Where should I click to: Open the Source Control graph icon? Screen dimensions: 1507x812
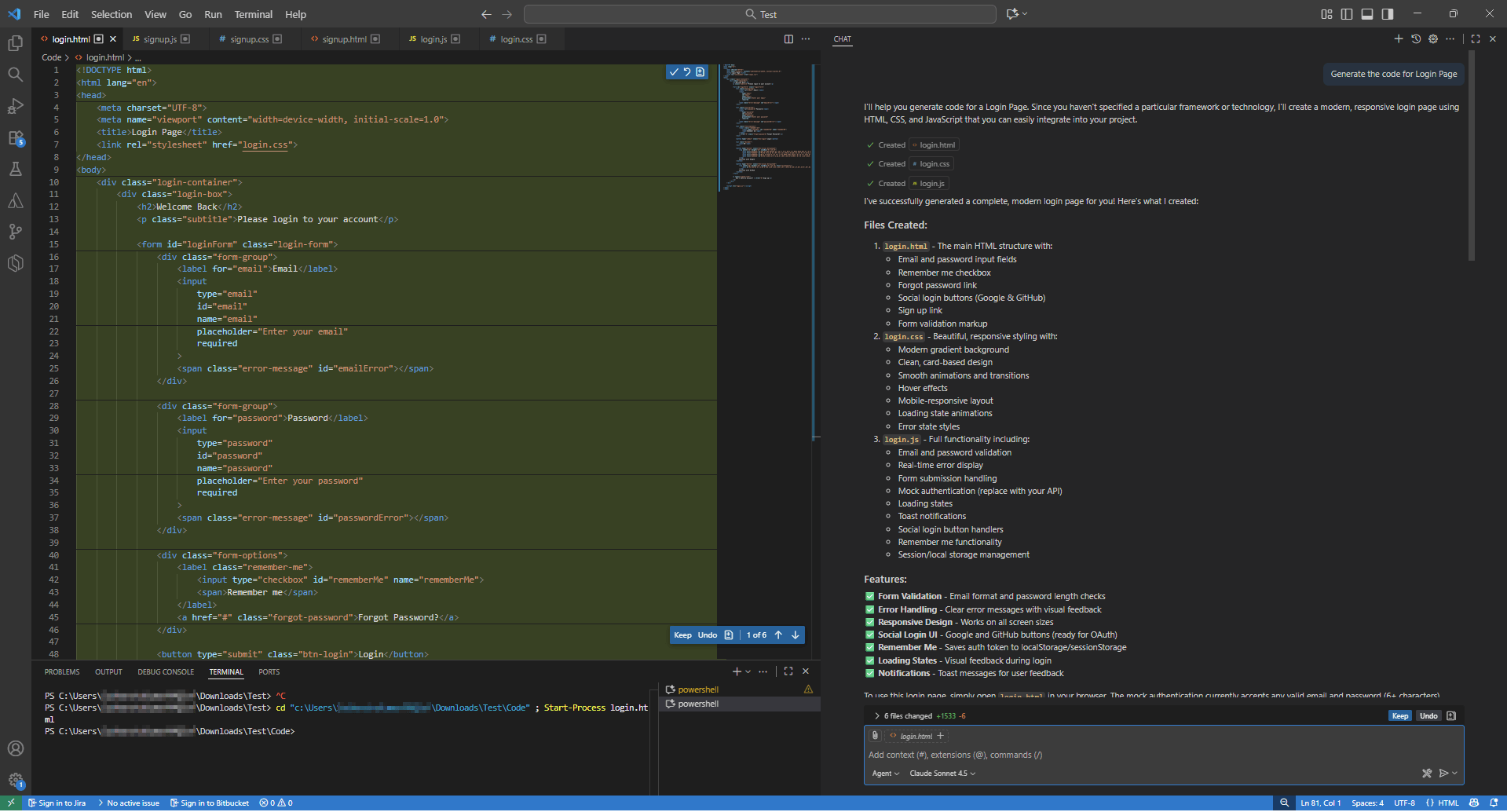click(x=15, y=232)
